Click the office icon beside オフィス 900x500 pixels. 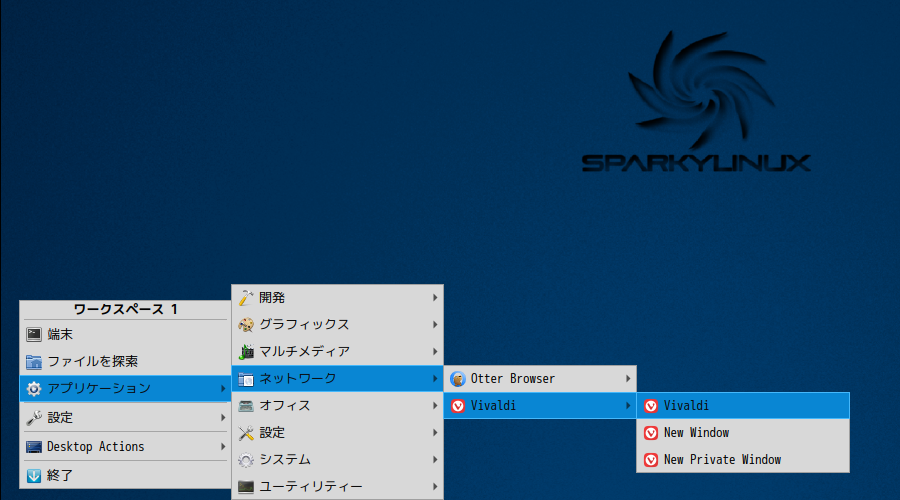tap(246, 406)
